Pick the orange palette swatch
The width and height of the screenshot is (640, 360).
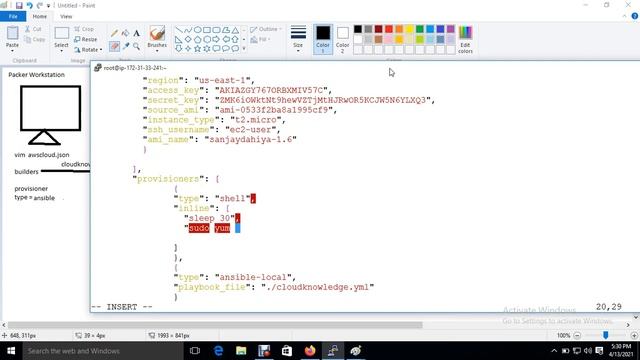coord(399,29)
